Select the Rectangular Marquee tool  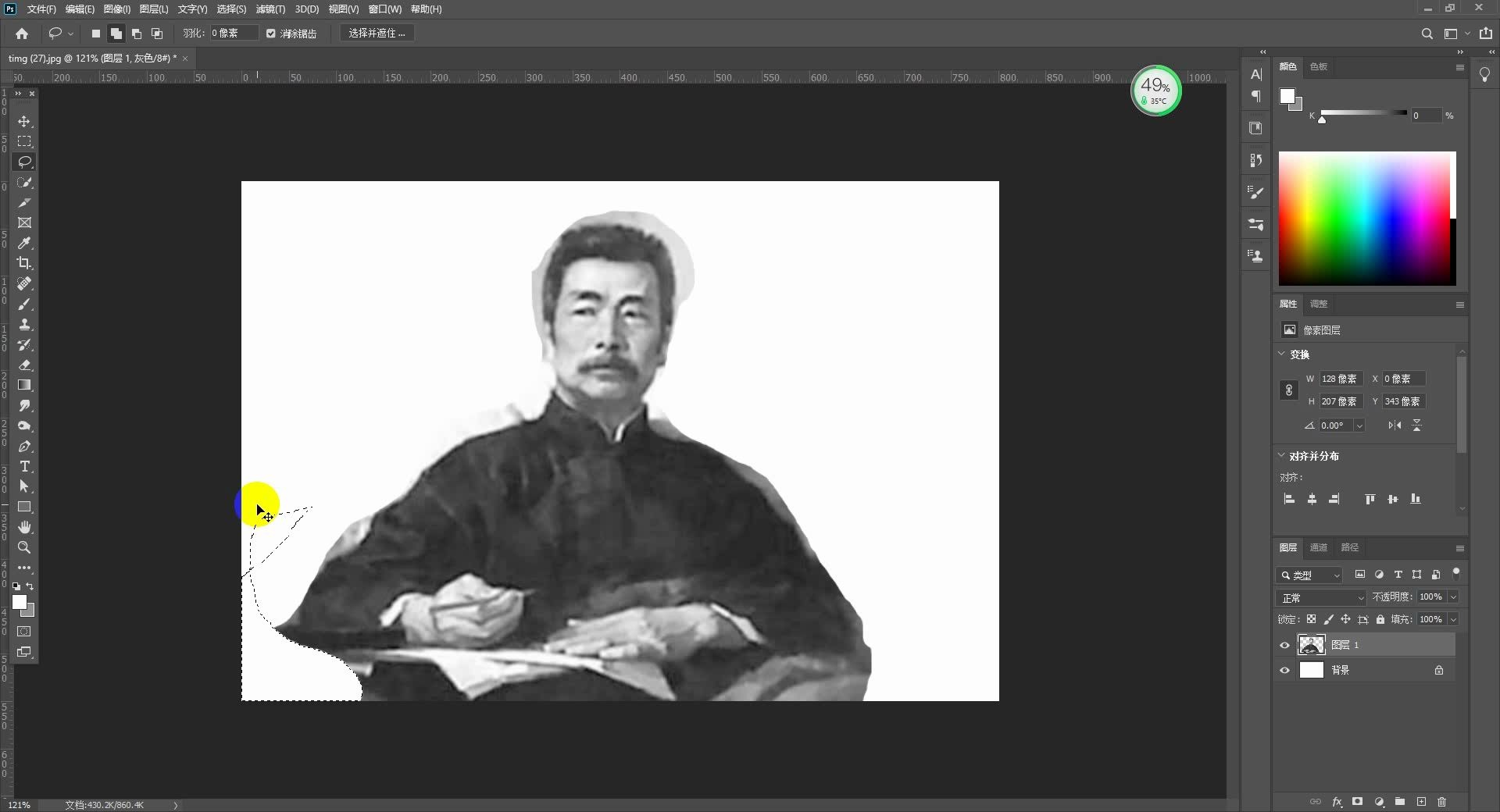[x=24, y=141]
